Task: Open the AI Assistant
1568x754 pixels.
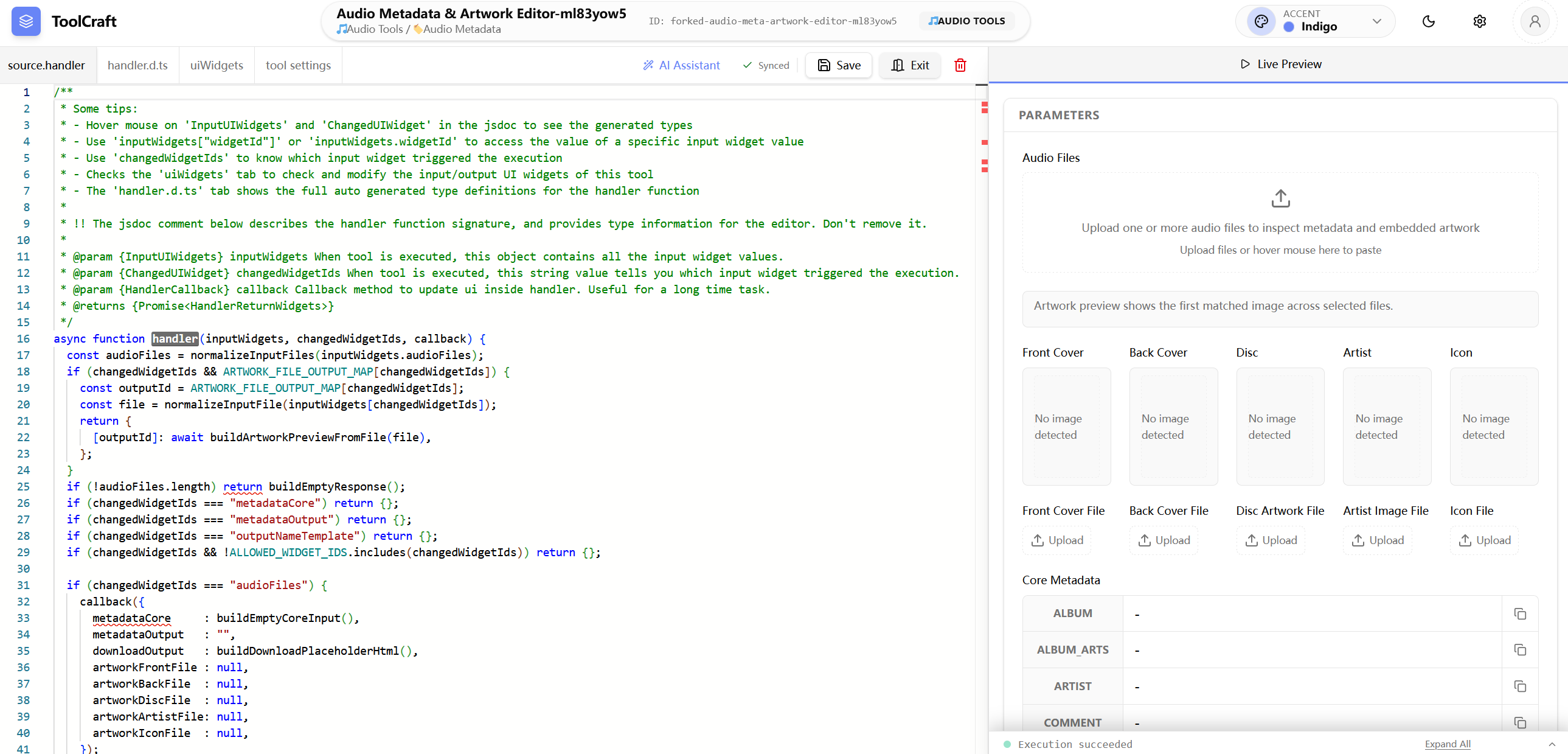Action: coord(681,65)
